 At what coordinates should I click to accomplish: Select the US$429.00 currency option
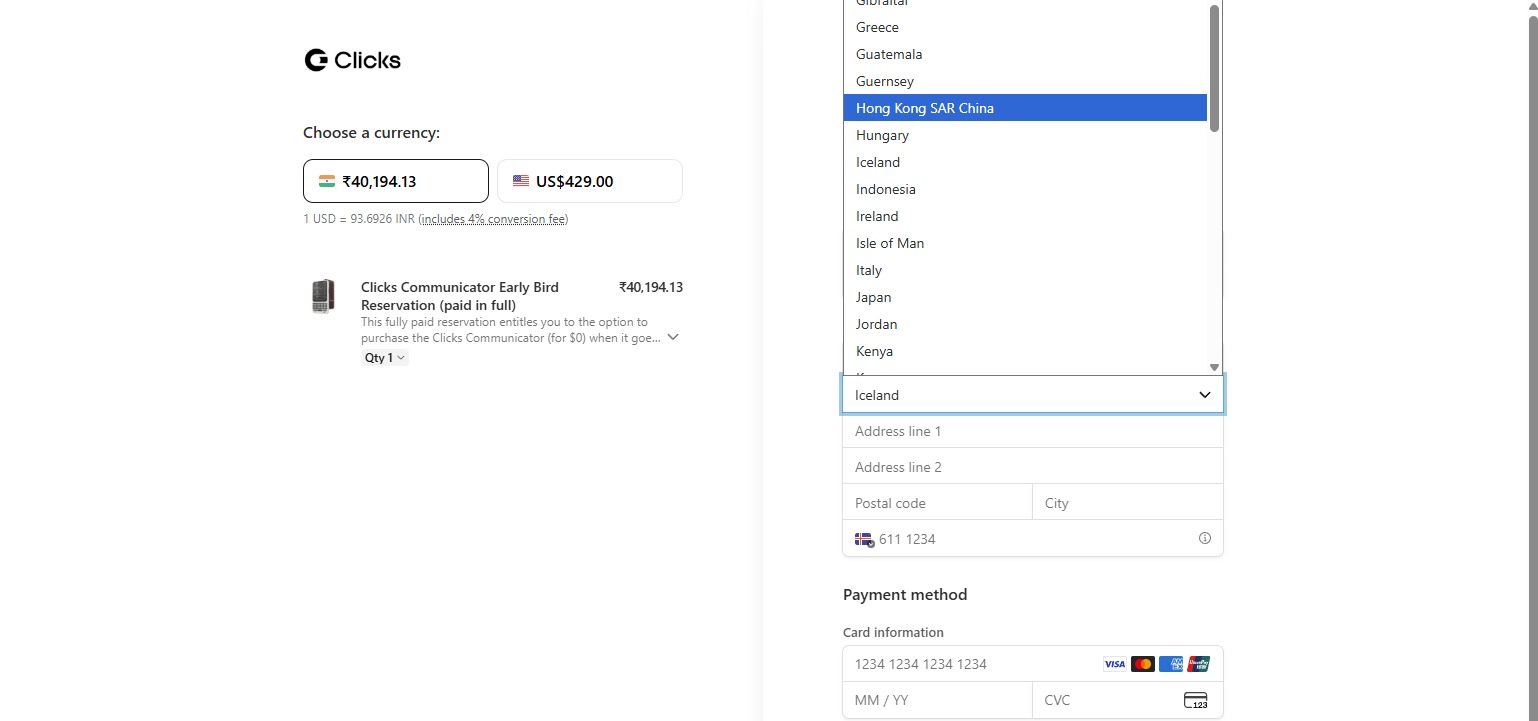pos(589,180)
